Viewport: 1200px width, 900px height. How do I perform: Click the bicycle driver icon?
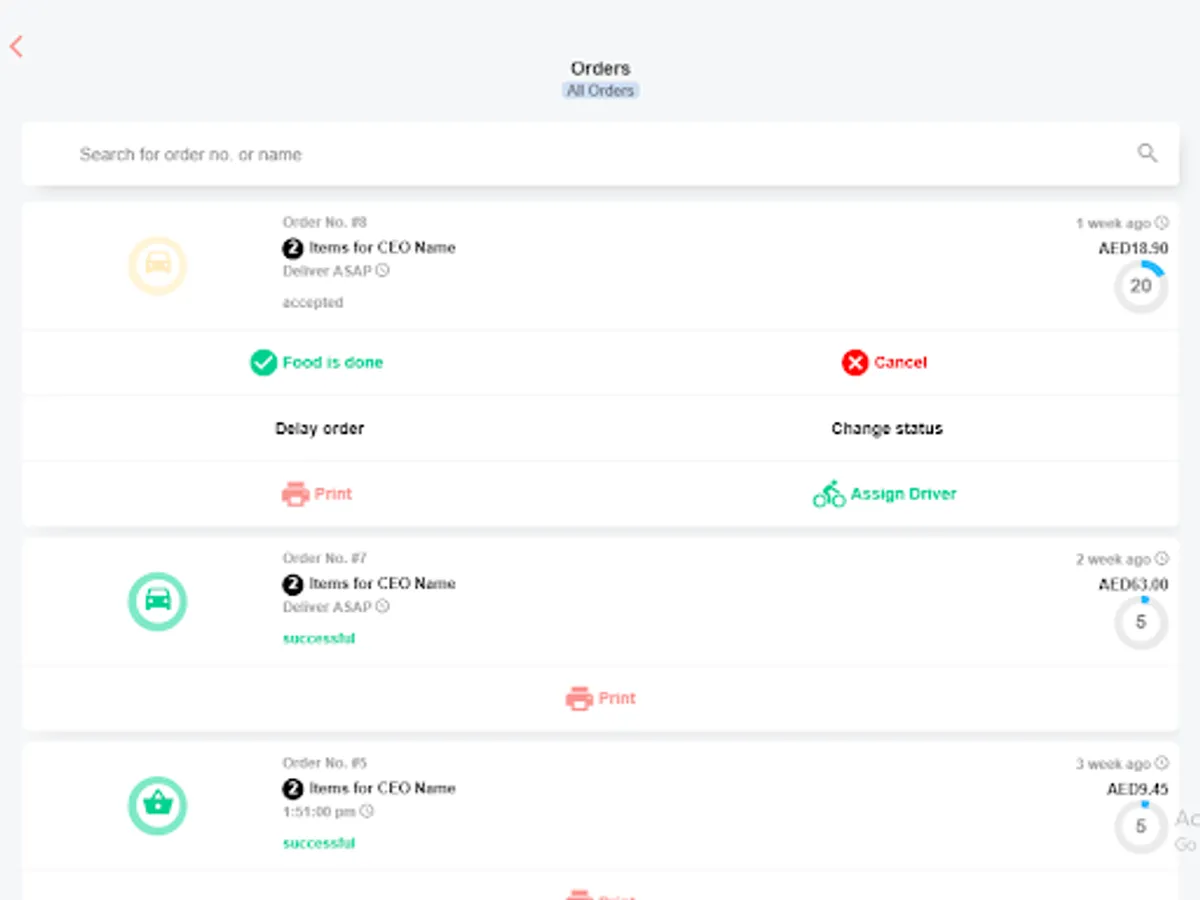829,494
